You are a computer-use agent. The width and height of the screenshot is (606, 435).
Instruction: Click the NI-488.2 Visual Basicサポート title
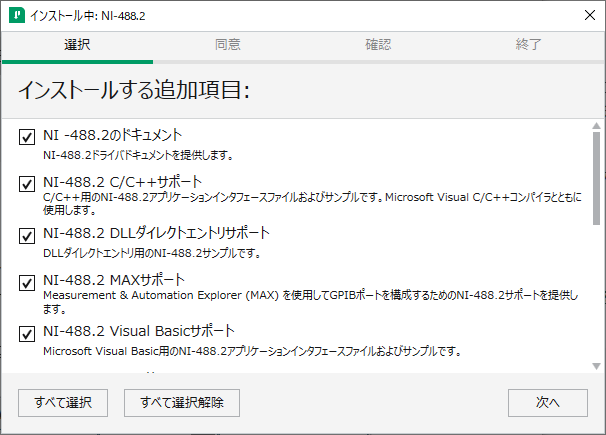tap(139, 331)
